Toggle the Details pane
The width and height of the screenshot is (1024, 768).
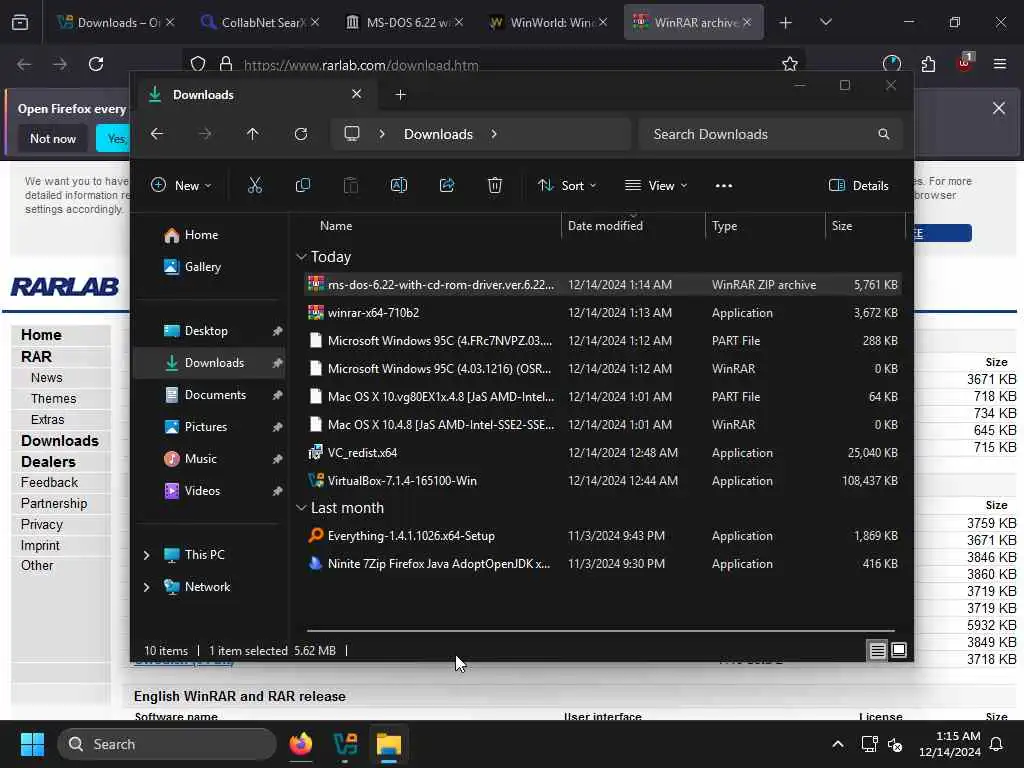[x=859, y=185]
